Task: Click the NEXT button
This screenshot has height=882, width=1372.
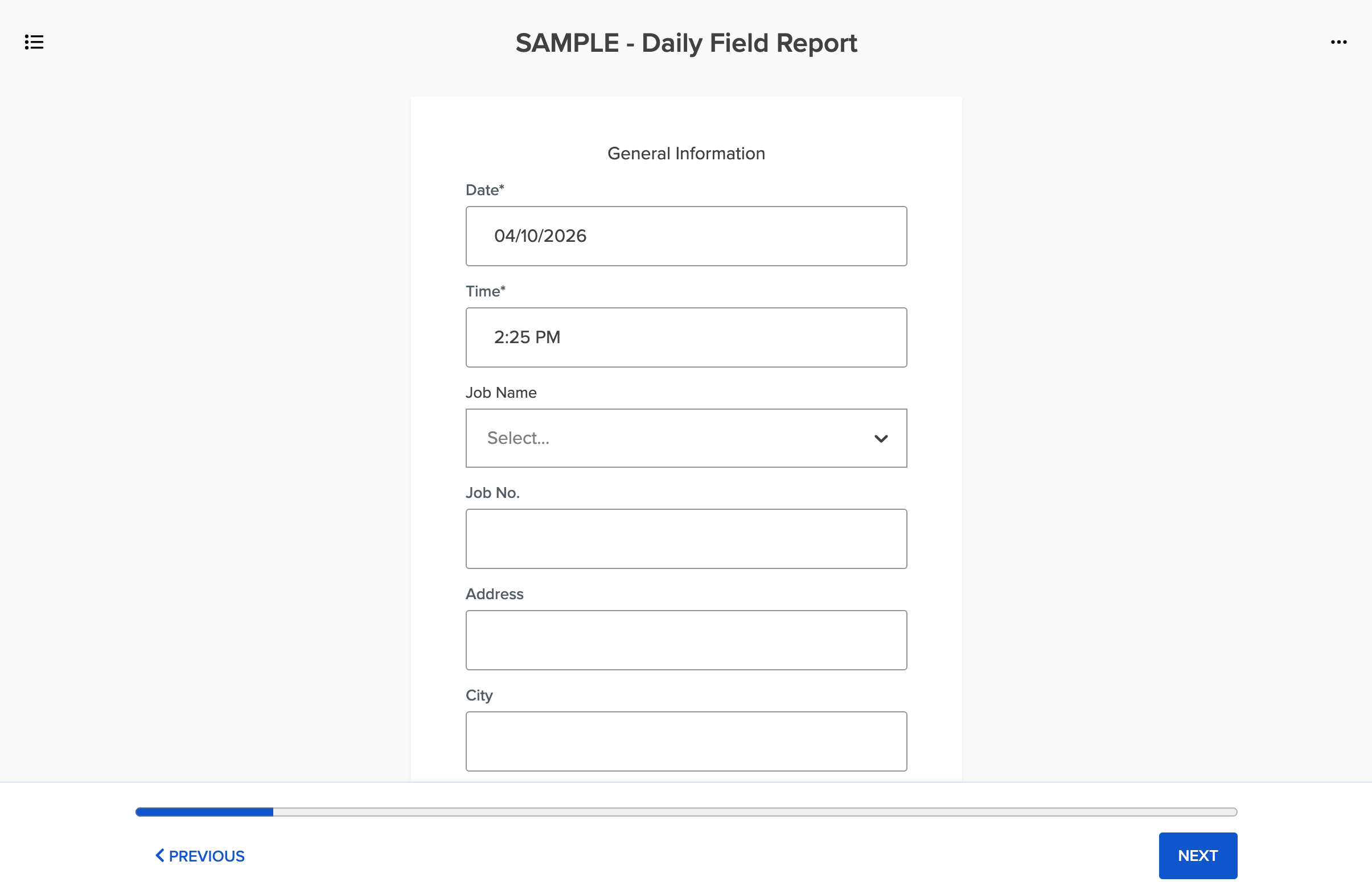Action: point(1198,855)
